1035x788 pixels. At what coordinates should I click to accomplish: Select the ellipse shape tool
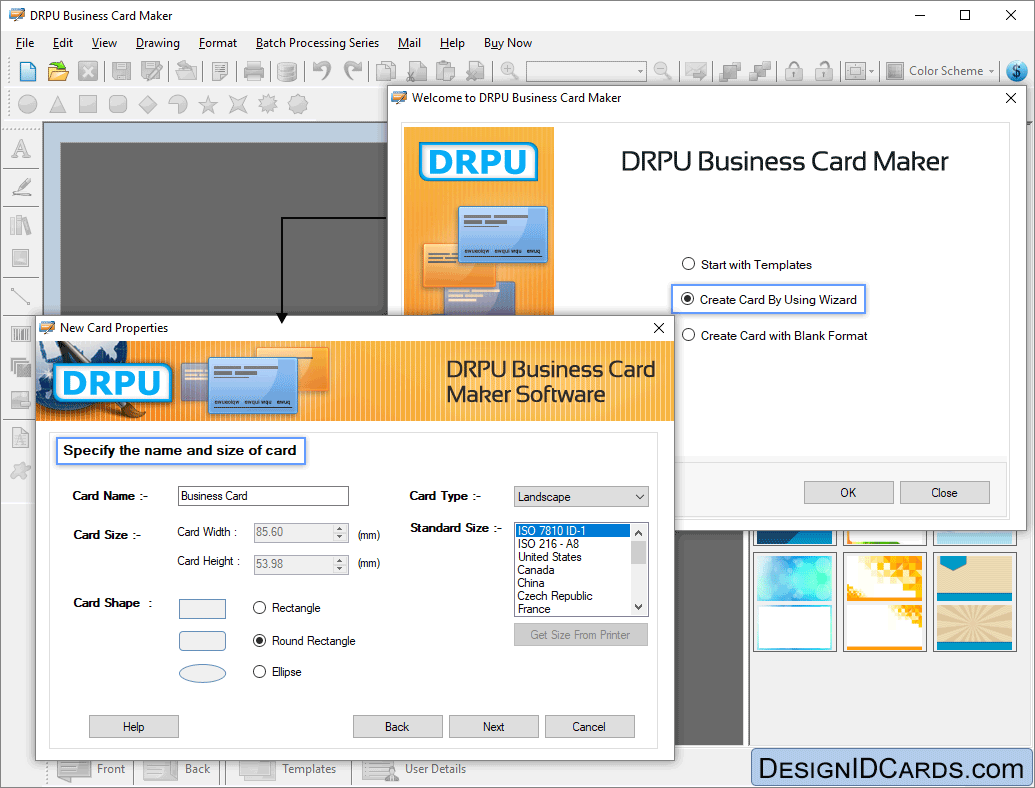(28, 104)
